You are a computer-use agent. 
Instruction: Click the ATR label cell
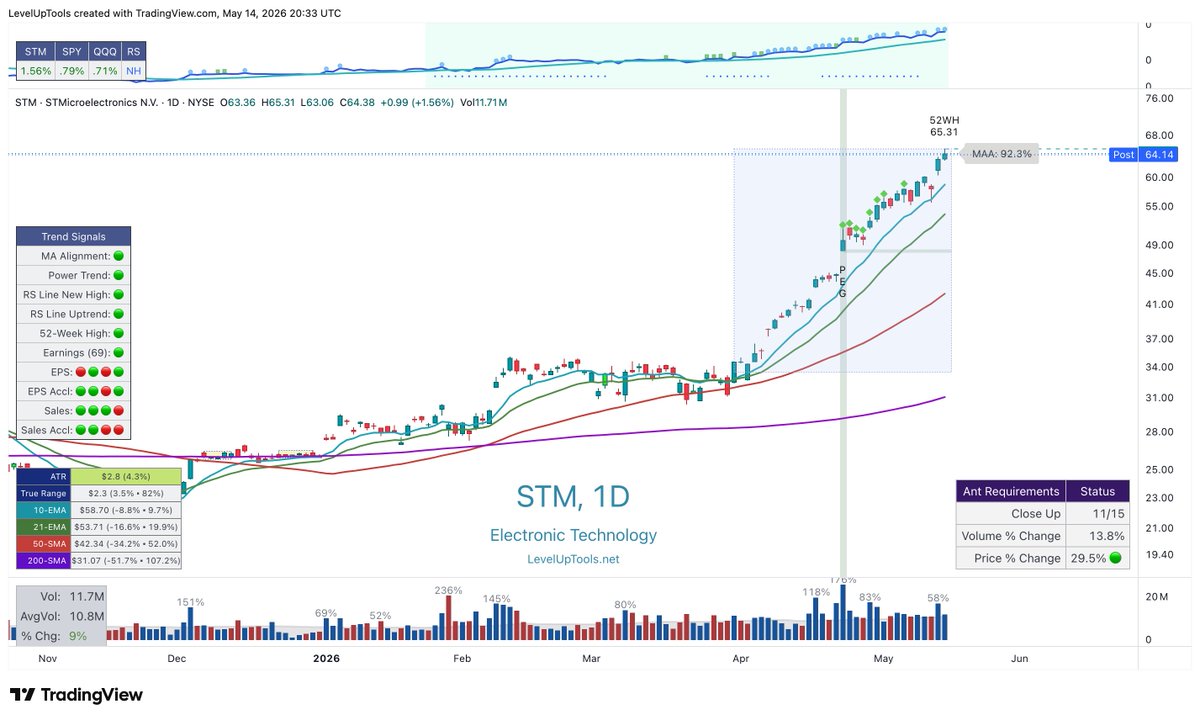click(42, 475)
